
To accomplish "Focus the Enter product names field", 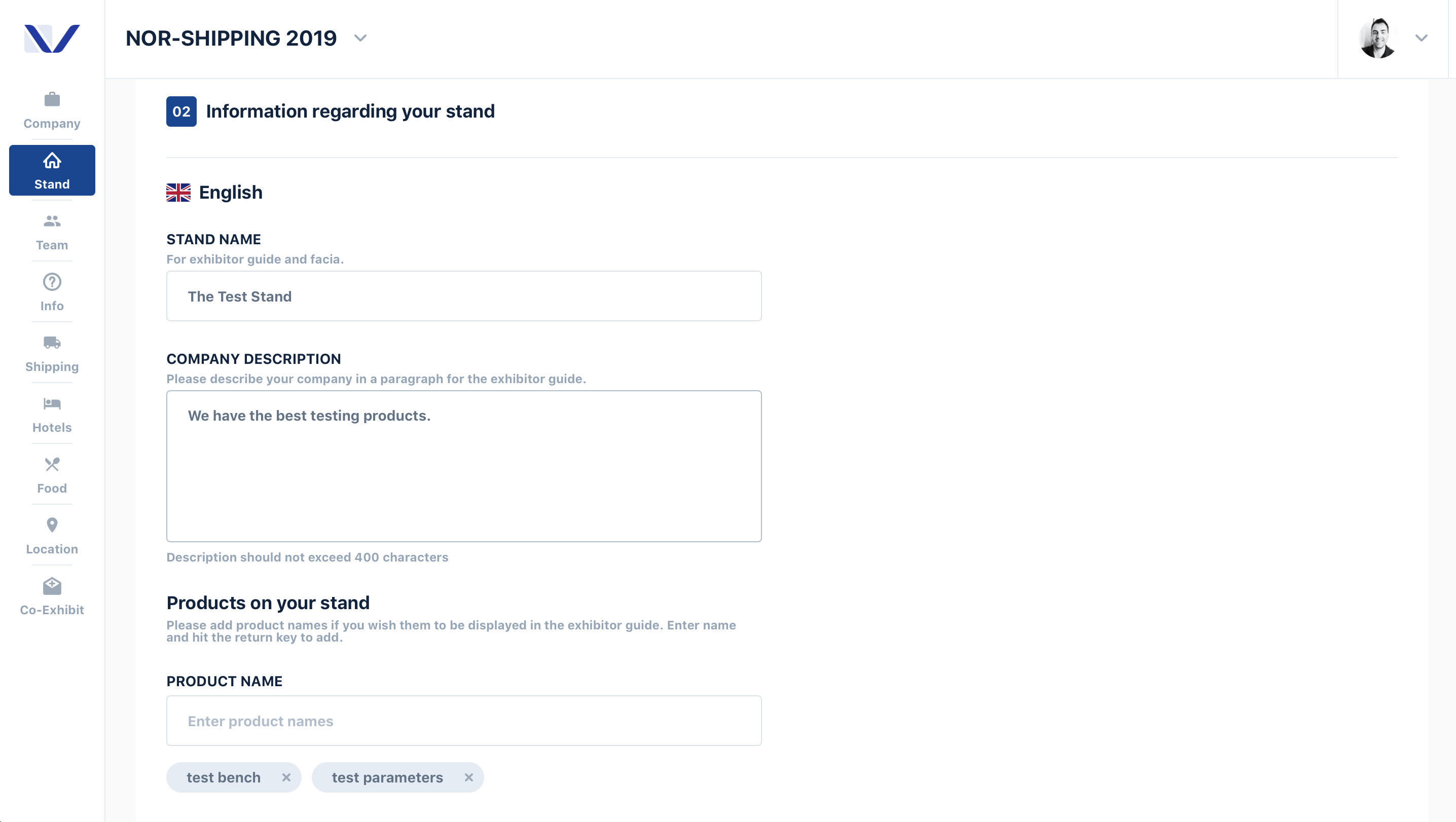I will pyautogui.click(x=464, y=720).
